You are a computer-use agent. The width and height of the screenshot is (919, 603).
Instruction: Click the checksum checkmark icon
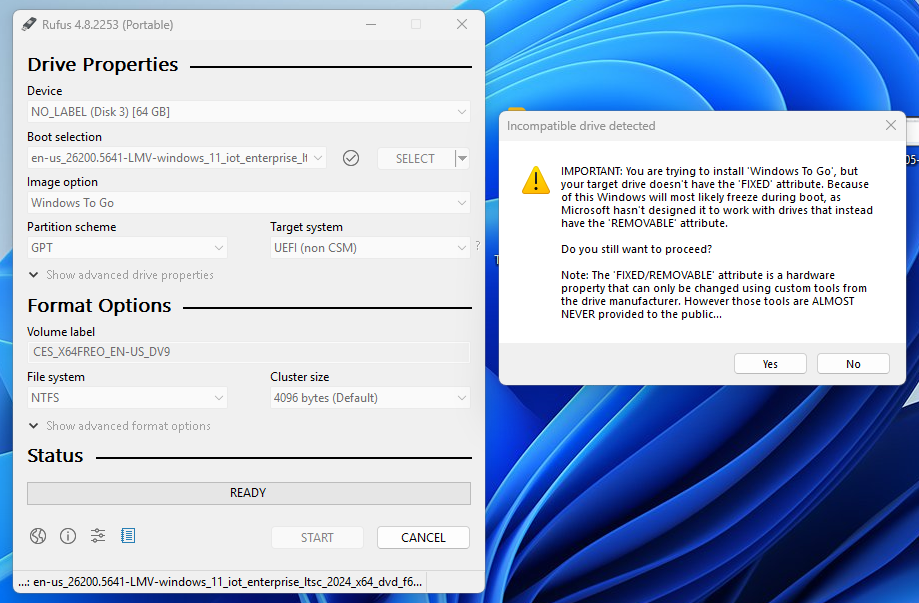(x=351, y=158)
